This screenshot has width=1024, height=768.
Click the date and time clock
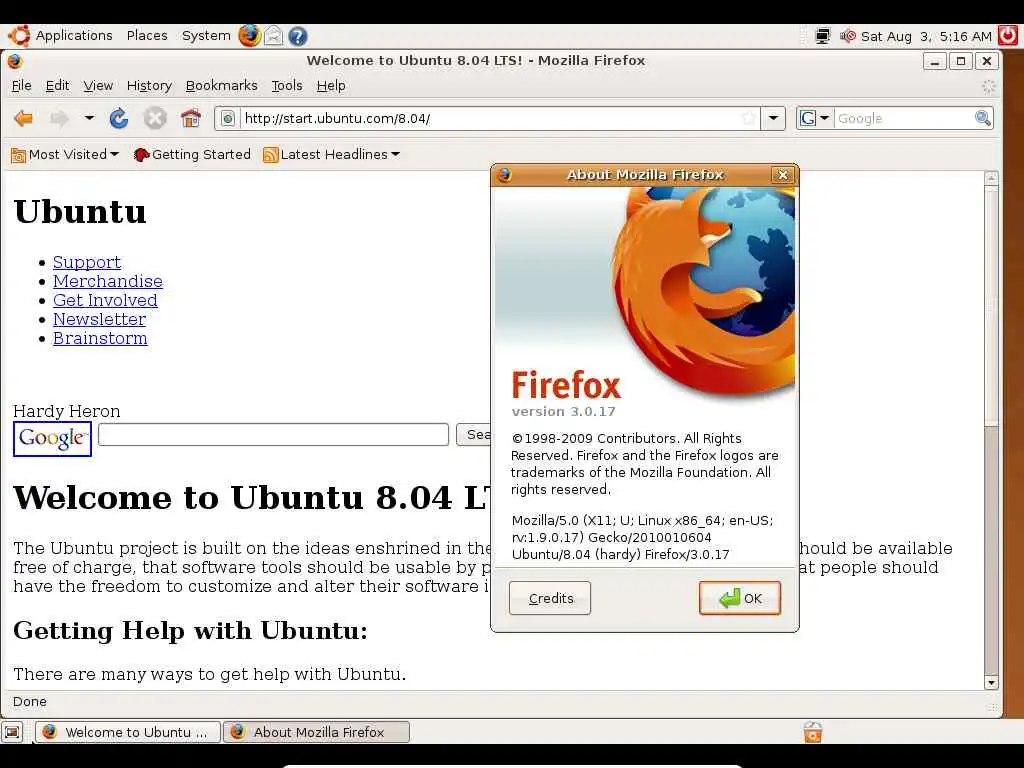(x=926, y=37)
